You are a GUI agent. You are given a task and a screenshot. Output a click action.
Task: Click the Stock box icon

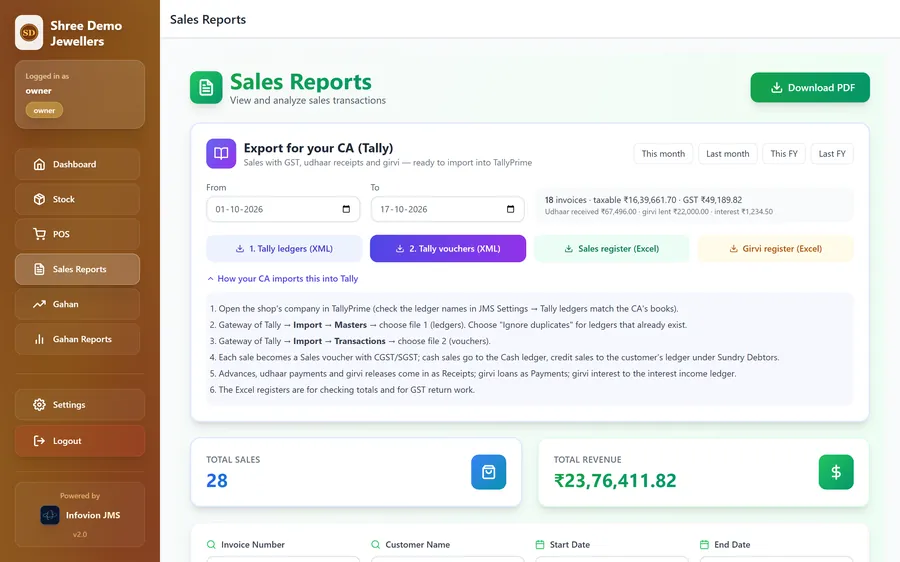point(39,199)
